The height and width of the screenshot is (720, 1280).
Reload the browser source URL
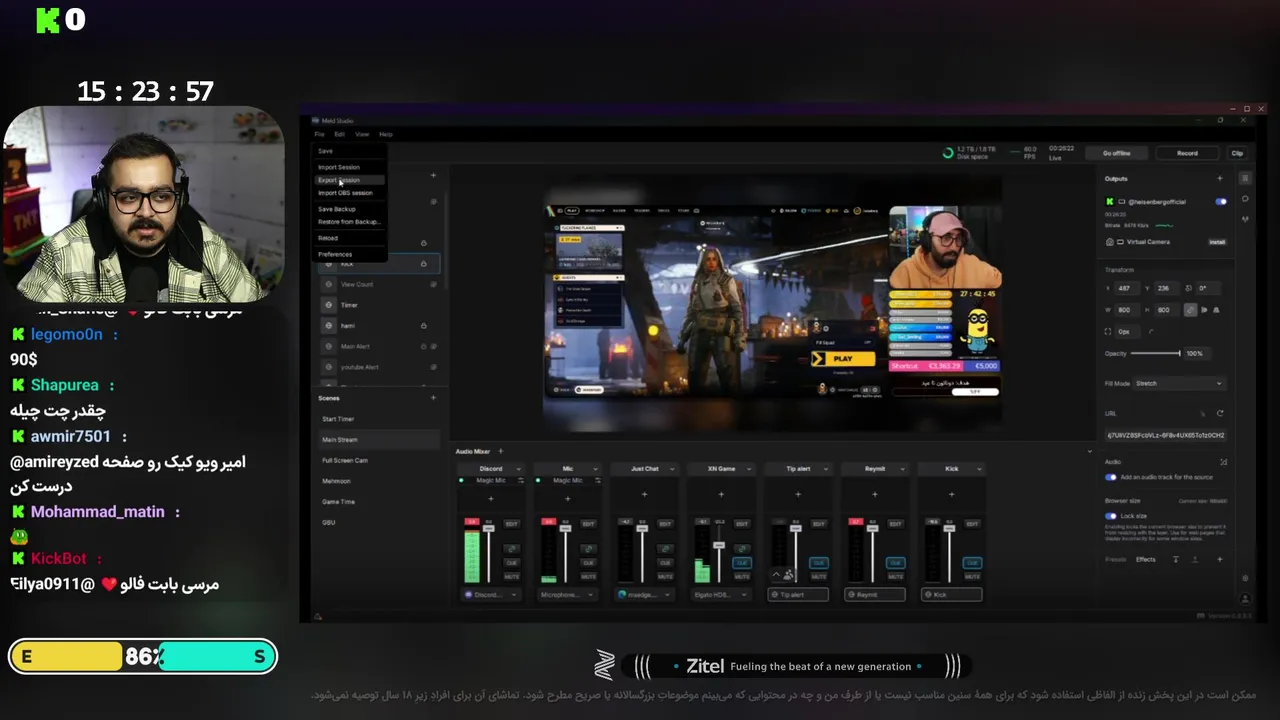pyautogui.click(x=1219, y=413)
